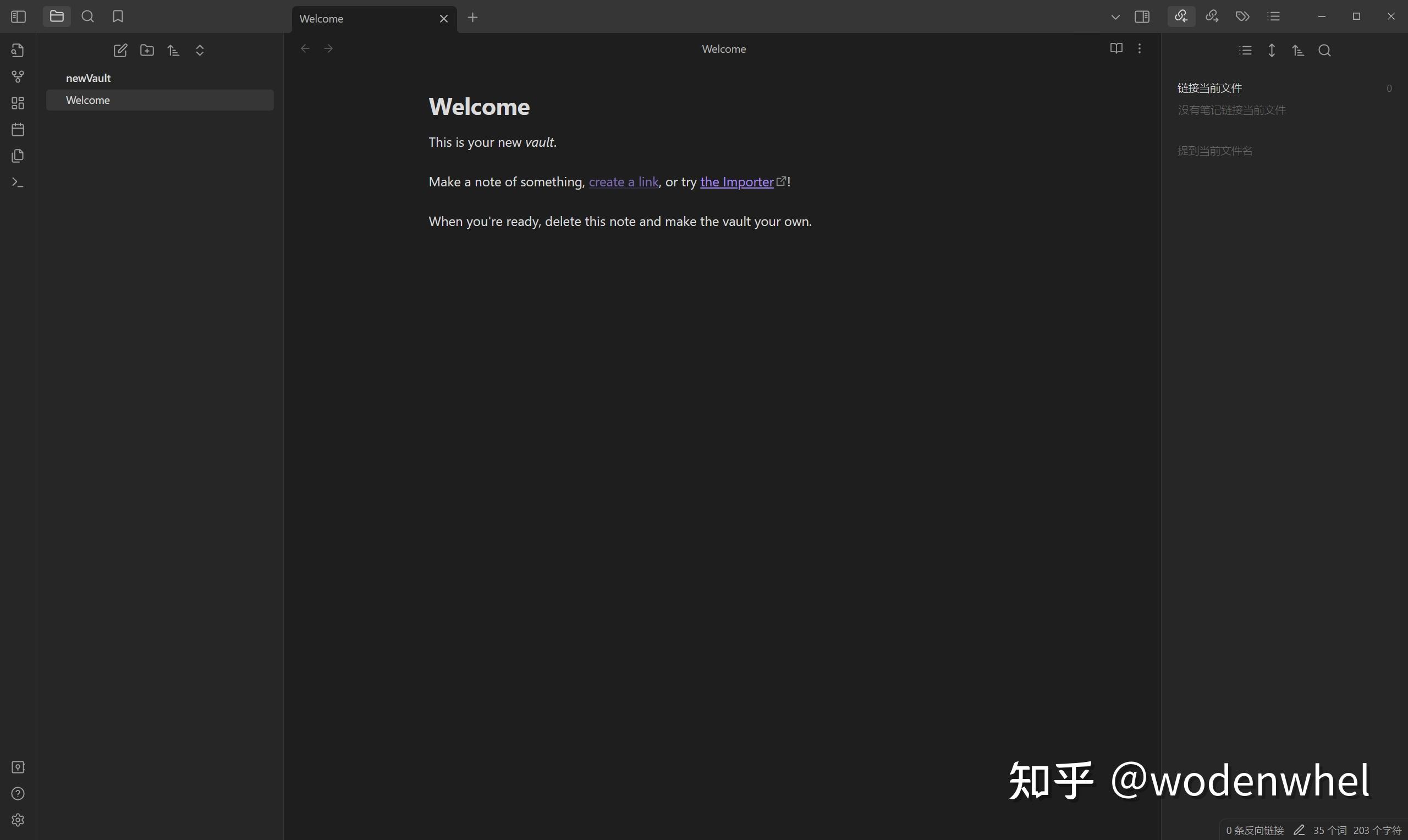Click the 35 个词 word count
Image resolution: width=1408 pixels, height=840 pixels.
(1330, 830)
